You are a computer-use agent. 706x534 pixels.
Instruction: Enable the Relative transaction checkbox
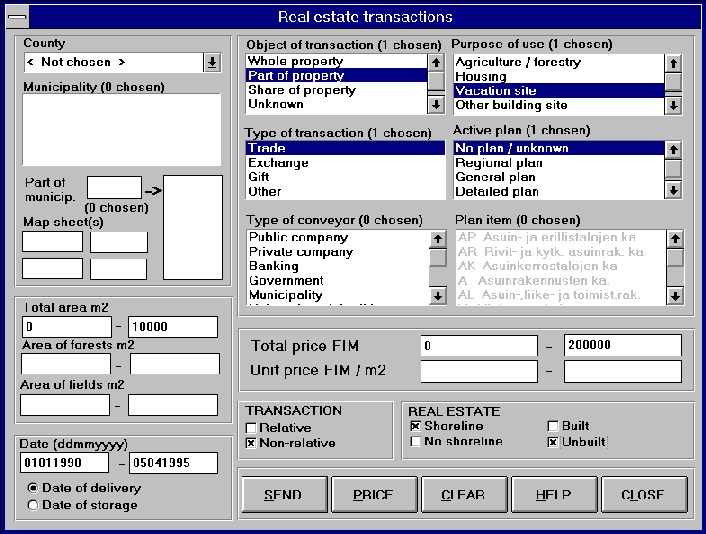click(x=252, y=427)
